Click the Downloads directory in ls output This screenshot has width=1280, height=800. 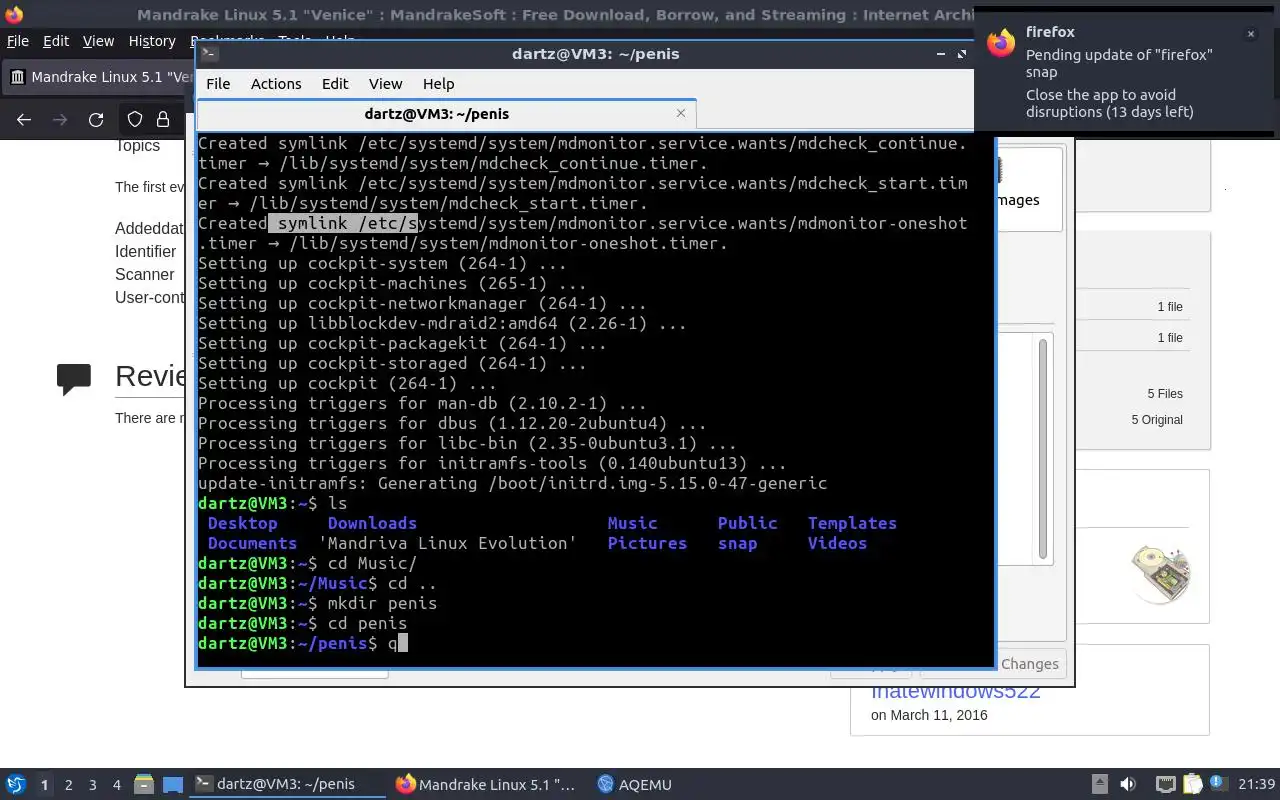pyautogui.click(x=372, y=523)
